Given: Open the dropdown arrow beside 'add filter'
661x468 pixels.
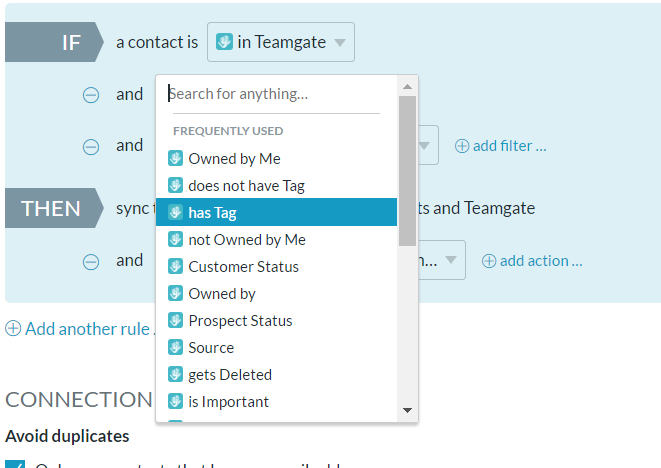Looking at the screenshot, I should (x=425, y=145).
